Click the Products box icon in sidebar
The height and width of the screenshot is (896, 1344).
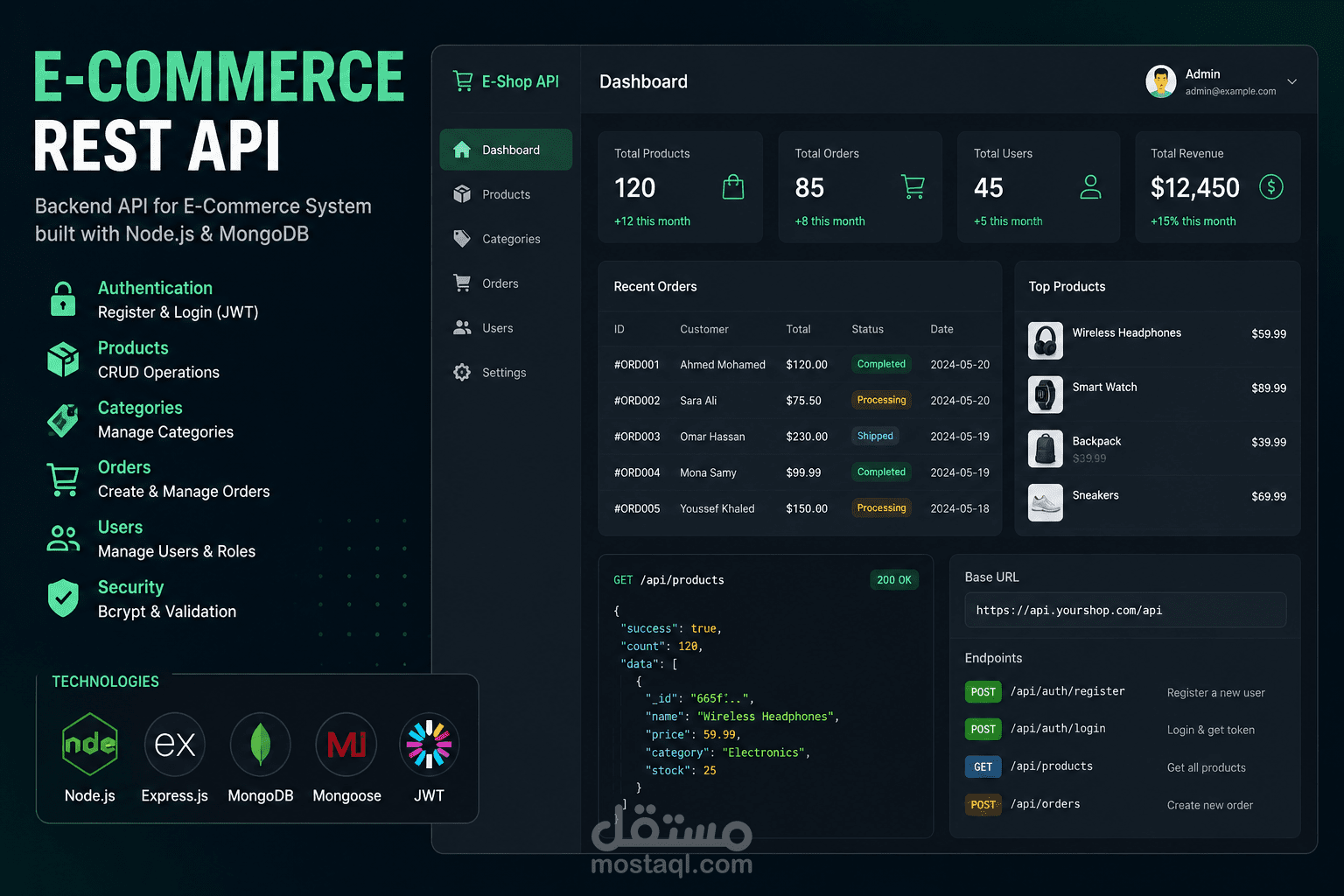click(462, 194)
